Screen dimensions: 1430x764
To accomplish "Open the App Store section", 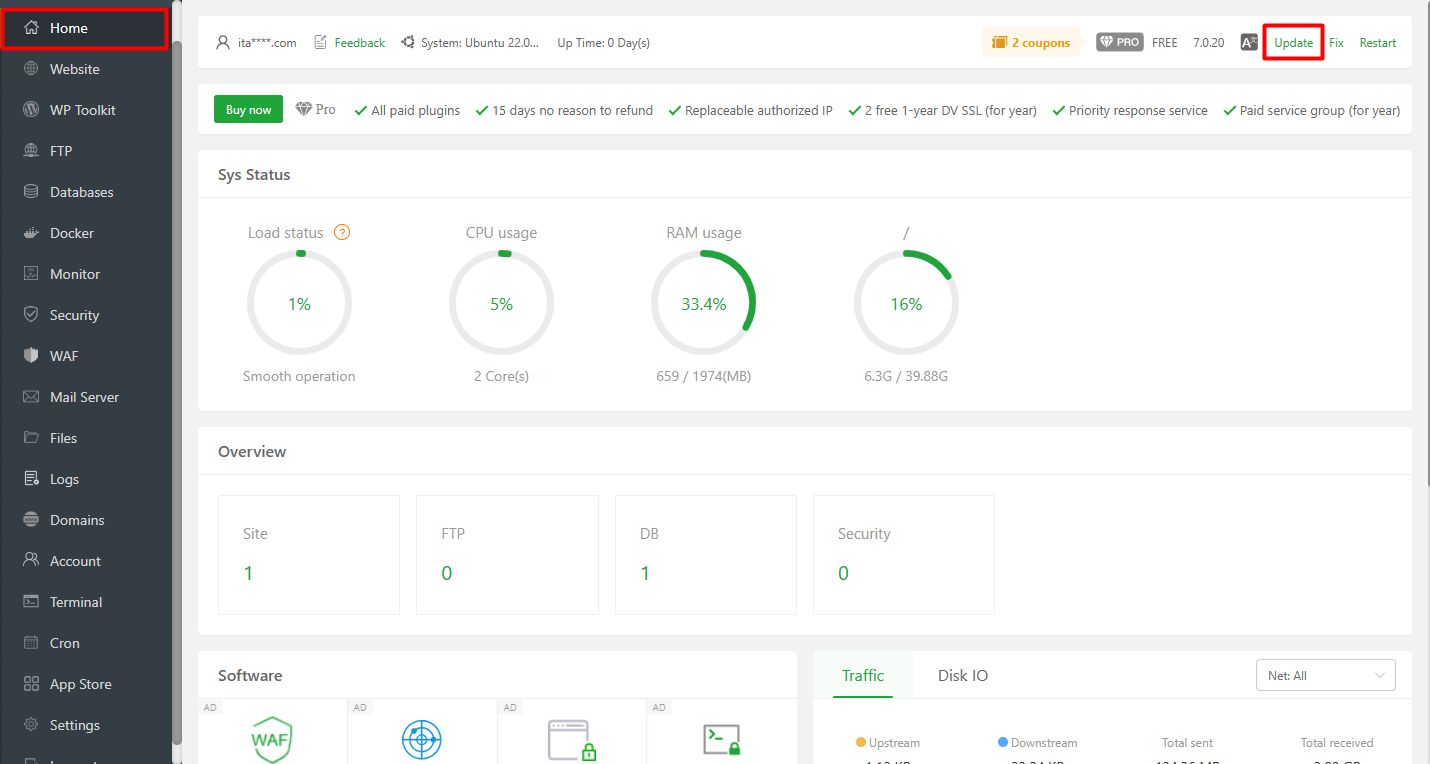I will (81, 683).
